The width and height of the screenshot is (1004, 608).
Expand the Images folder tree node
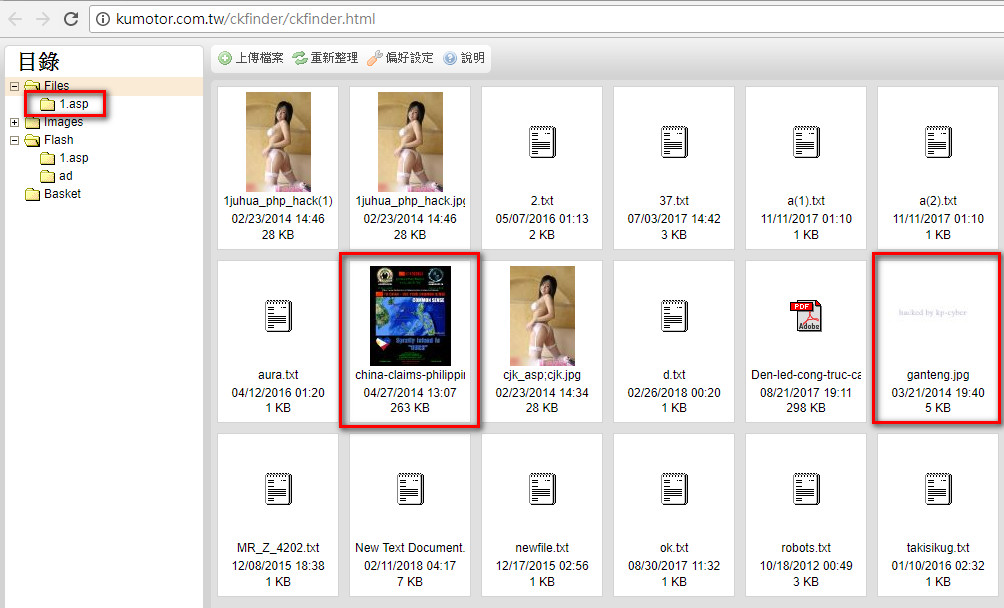click(x=15, y=122)
